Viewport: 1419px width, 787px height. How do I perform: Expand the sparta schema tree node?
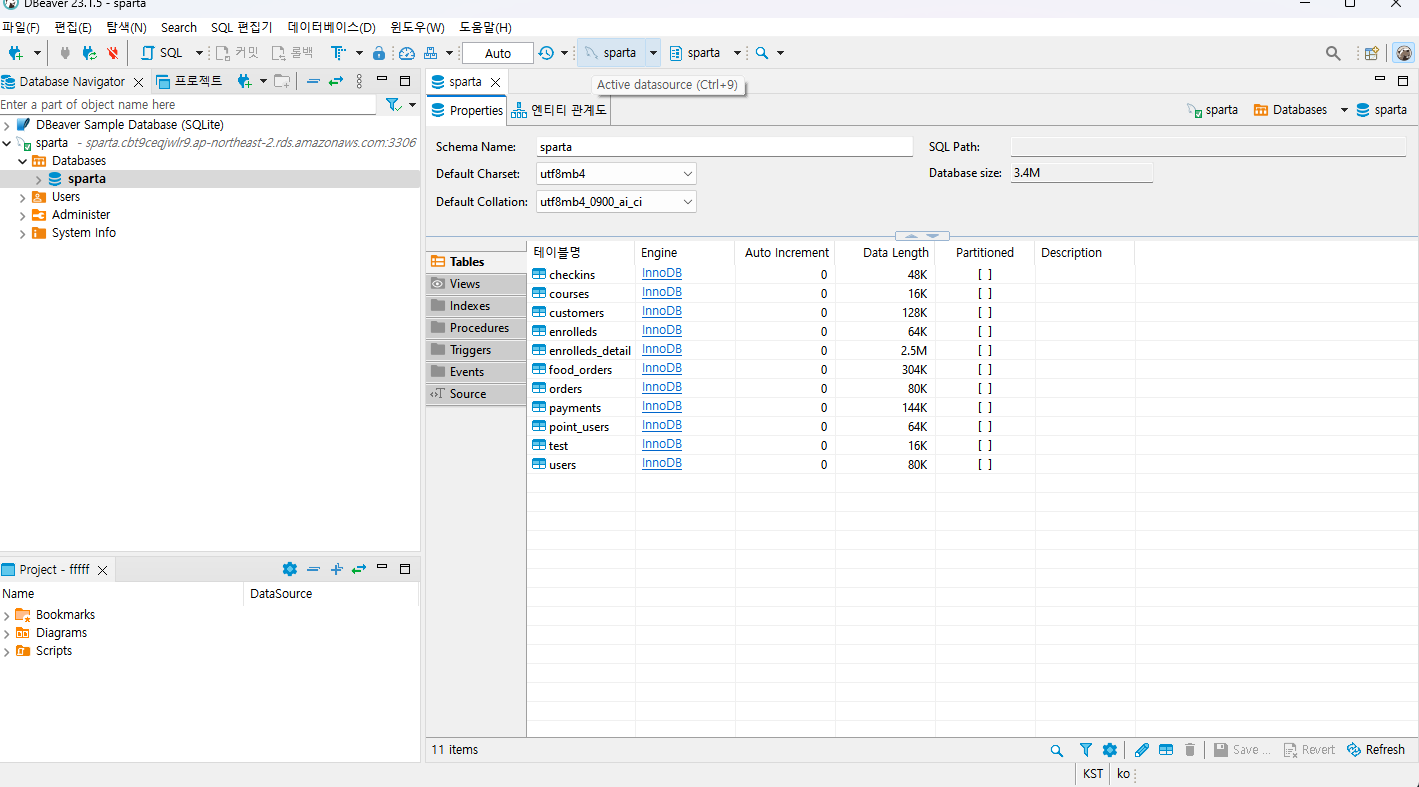pos(38,180)
